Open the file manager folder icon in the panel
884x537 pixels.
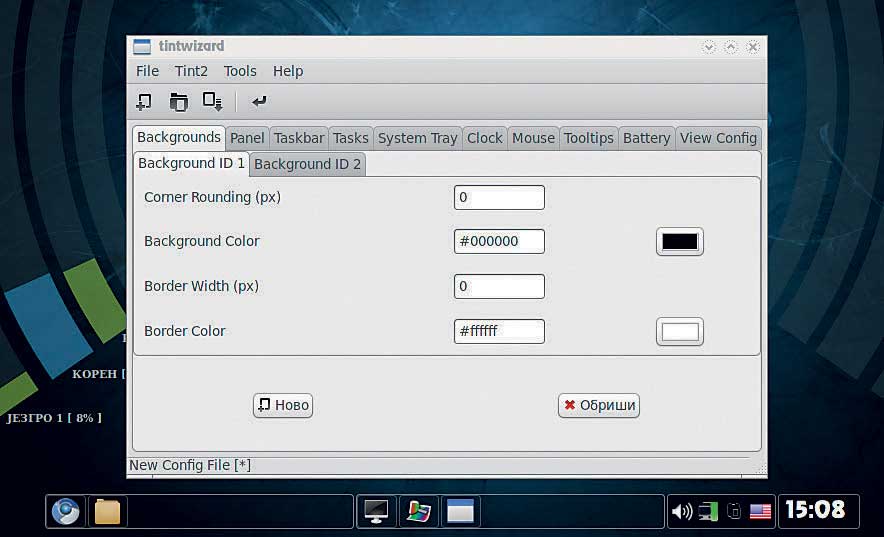107,512
